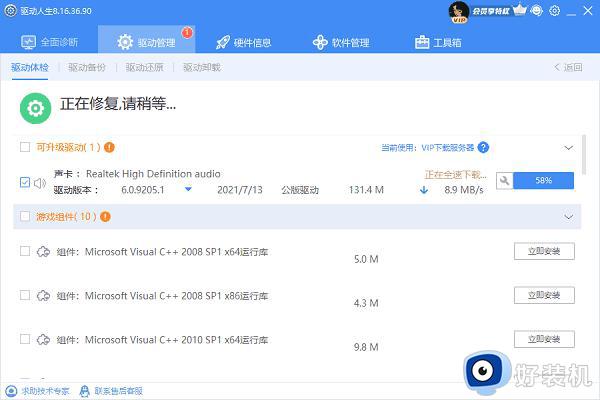Image resolution: width=600 pixels, height=400 pixels.
Task: Open the smiley feedback icon
Action: 537,11
